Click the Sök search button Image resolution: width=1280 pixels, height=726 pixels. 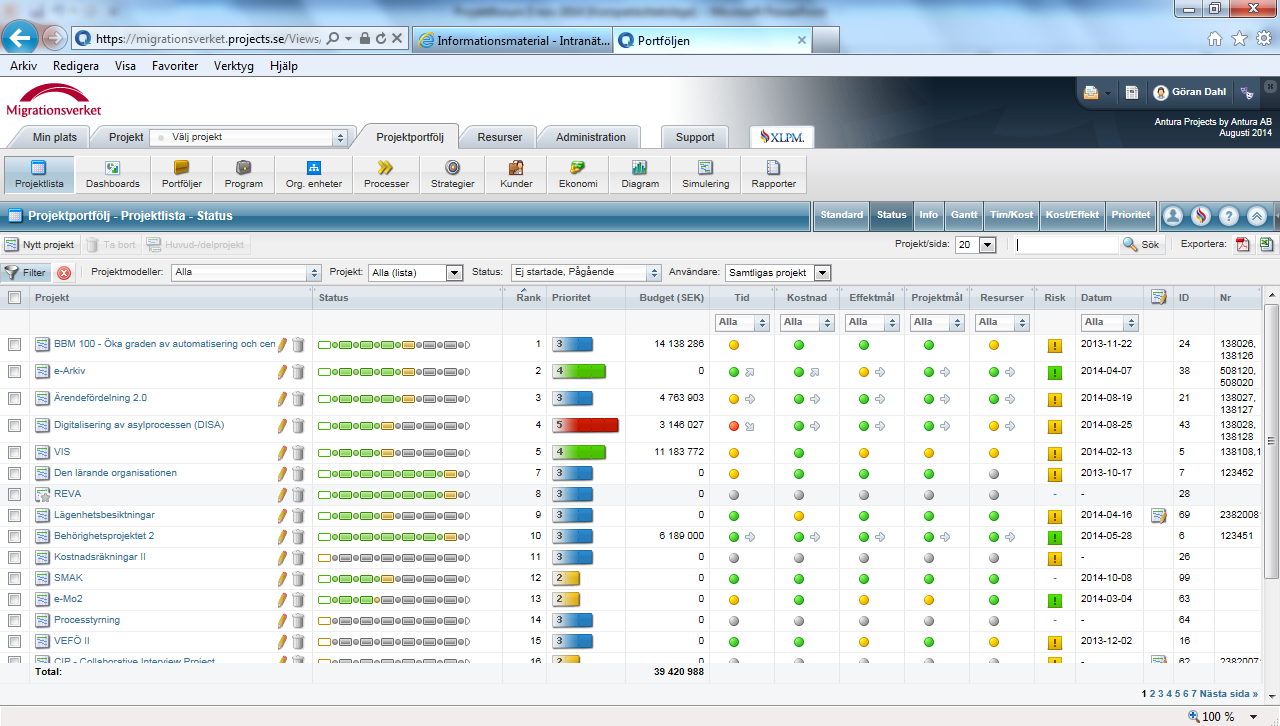point(1141,244)
